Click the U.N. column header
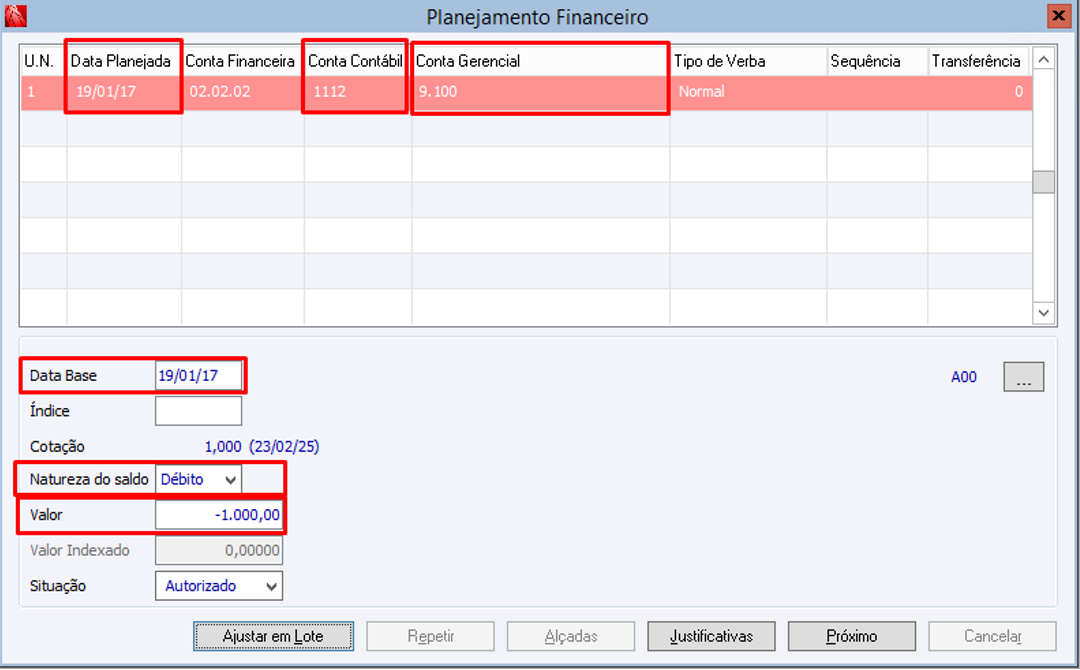Screen dimensions: 1080x670 coord(43,61)
